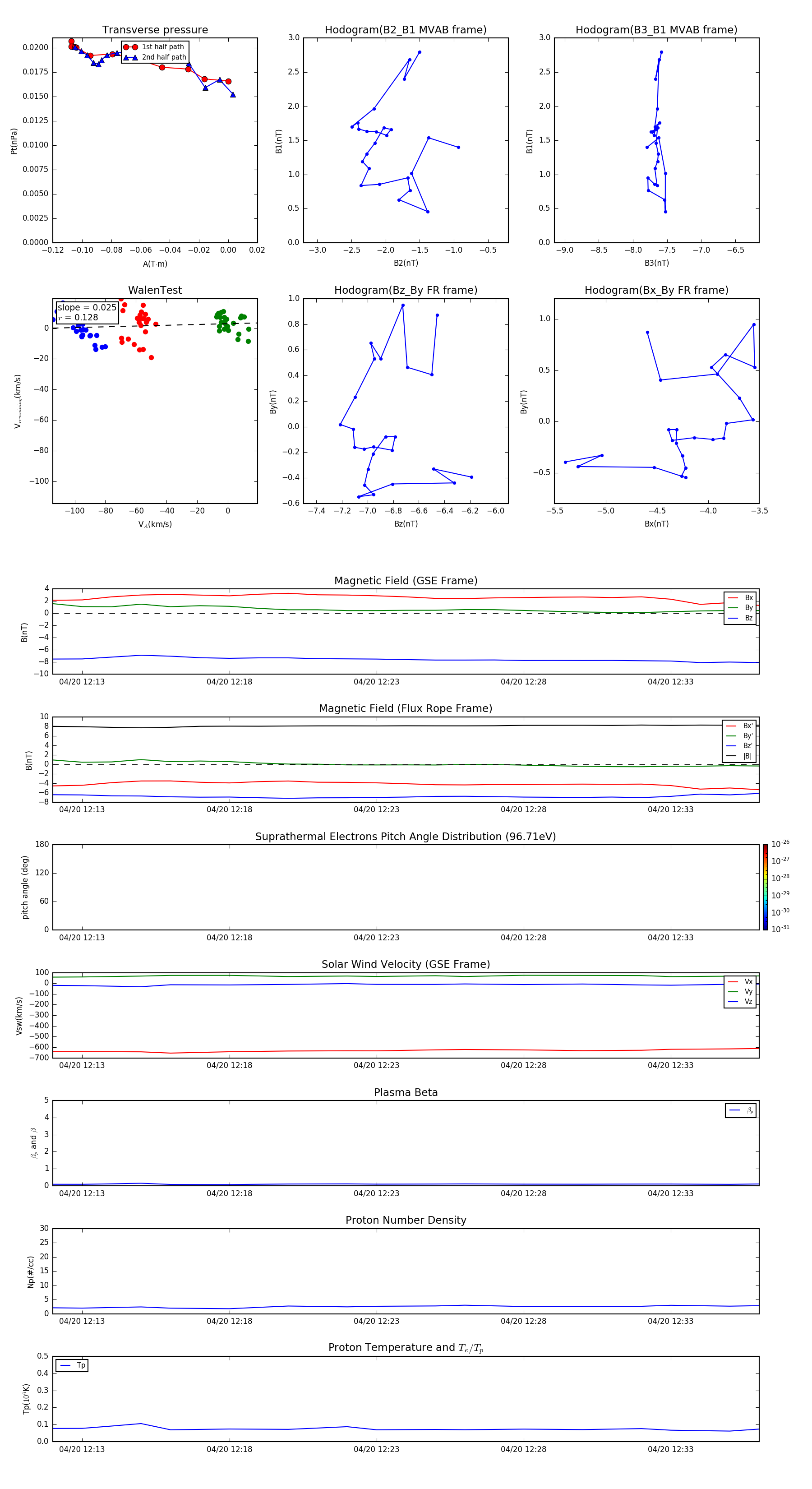Image resolution: width=812 pixels, height=1489 pixels.
Task: Click the '10^-26' colorbar label
Action: tap(780, 844)
